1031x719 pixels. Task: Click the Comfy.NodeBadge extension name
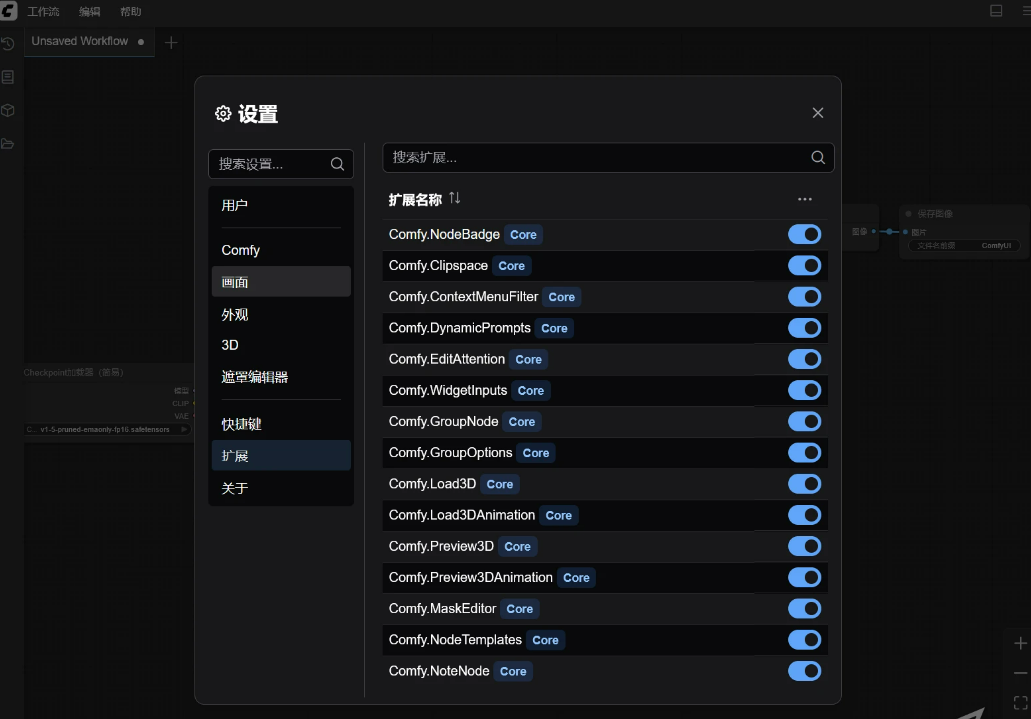click(x=444, y=234)
